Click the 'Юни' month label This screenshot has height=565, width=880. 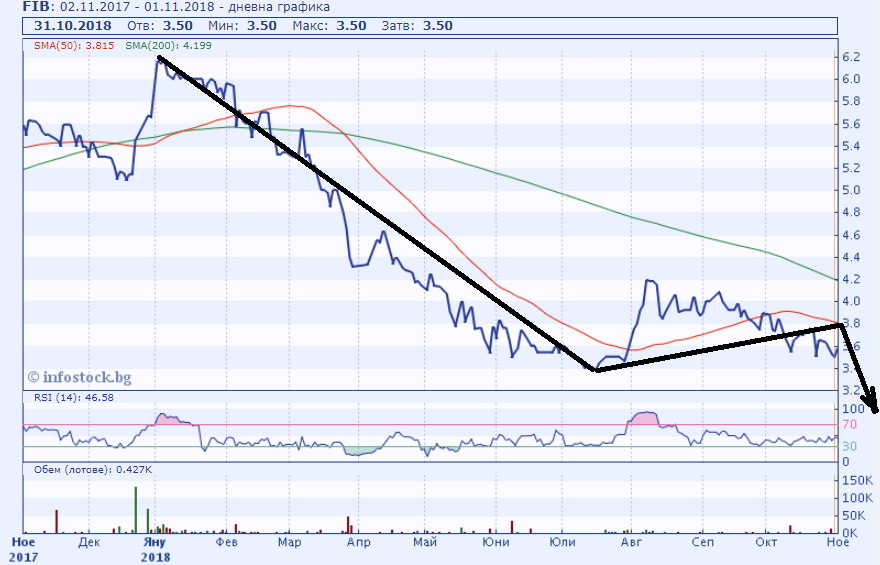(x=496, y=543)
